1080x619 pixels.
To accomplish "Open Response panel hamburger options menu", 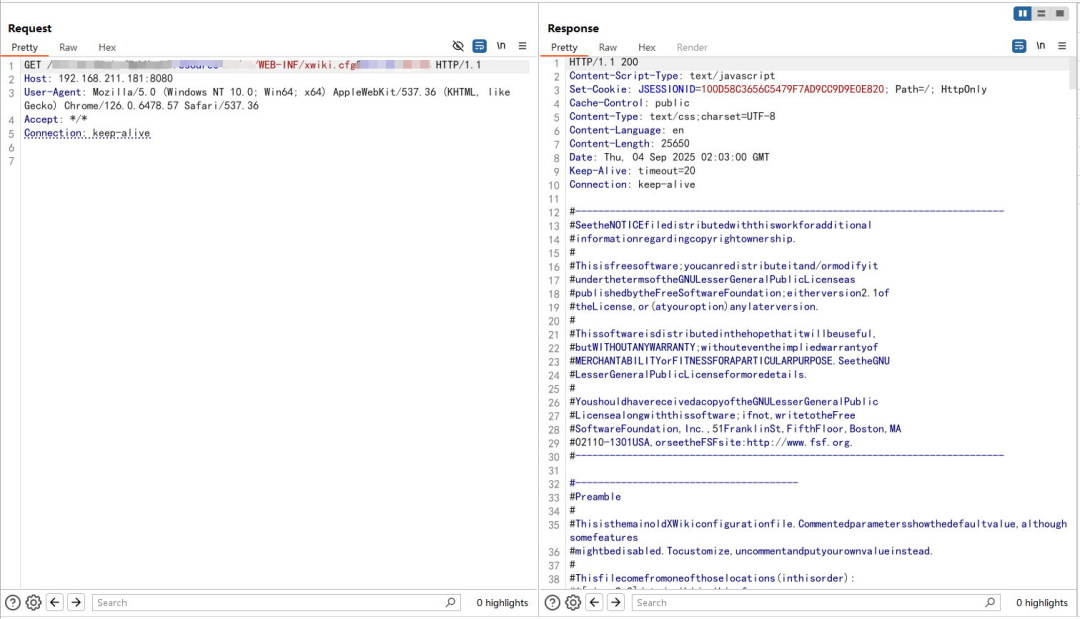I will [x=1062, y=46].
